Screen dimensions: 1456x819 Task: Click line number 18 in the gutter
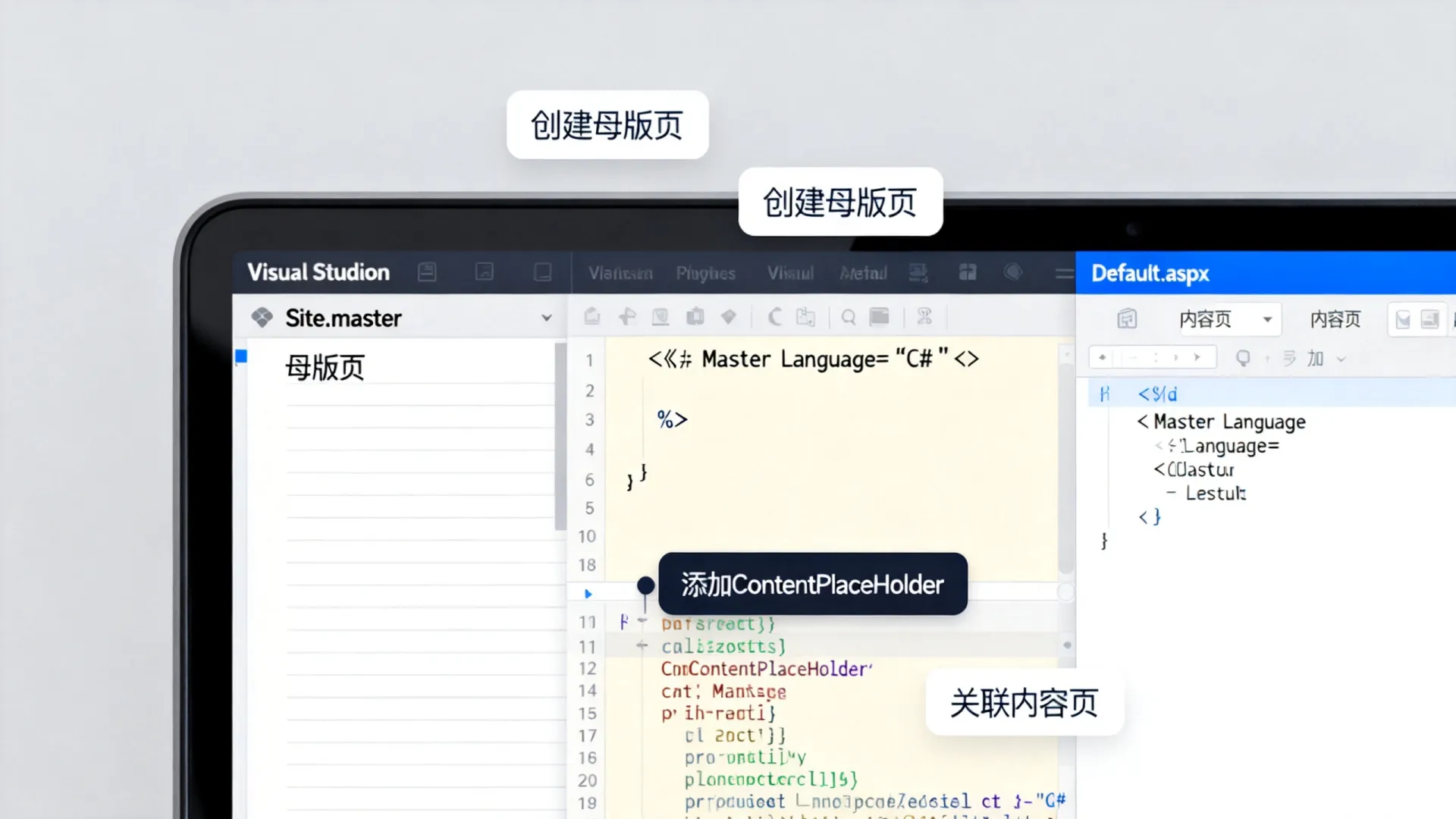coord(587,565)
